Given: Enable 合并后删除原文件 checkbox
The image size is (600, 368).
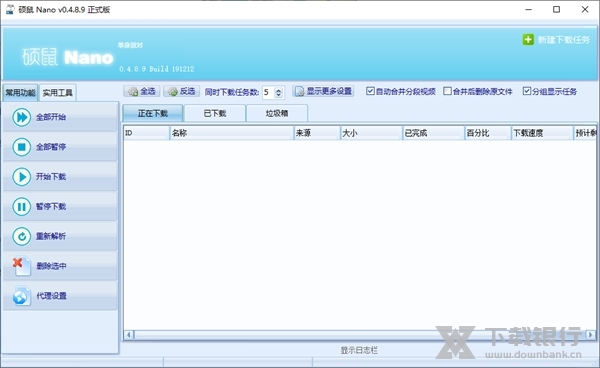Looking at the screenshot, I should tap(447, 91).
